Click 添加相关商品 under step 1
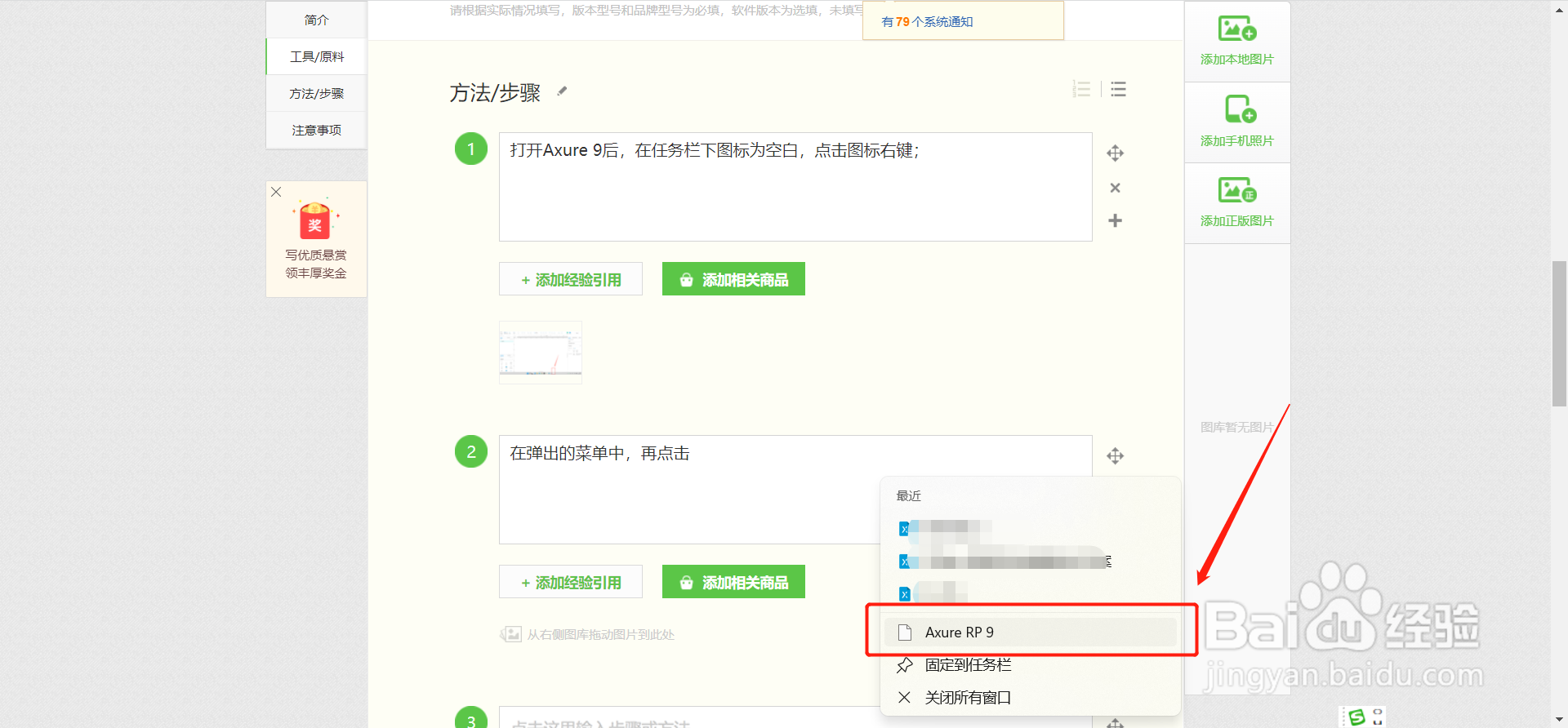Screen dimensions: 1568x728 (733, 279)
